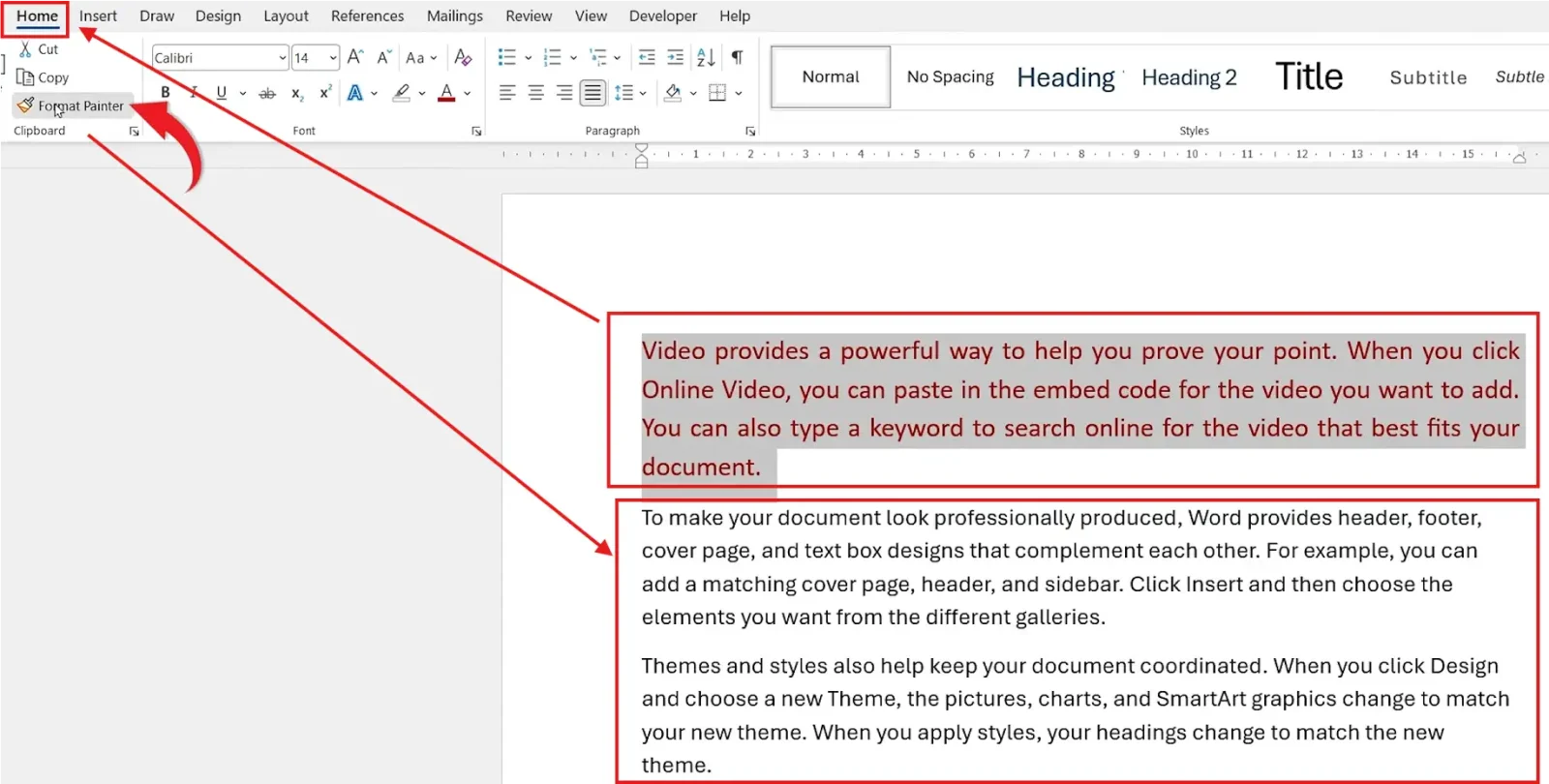Click the first line indent ruler marker
This screenshot has width=1549, height=784.
point(641,148)
